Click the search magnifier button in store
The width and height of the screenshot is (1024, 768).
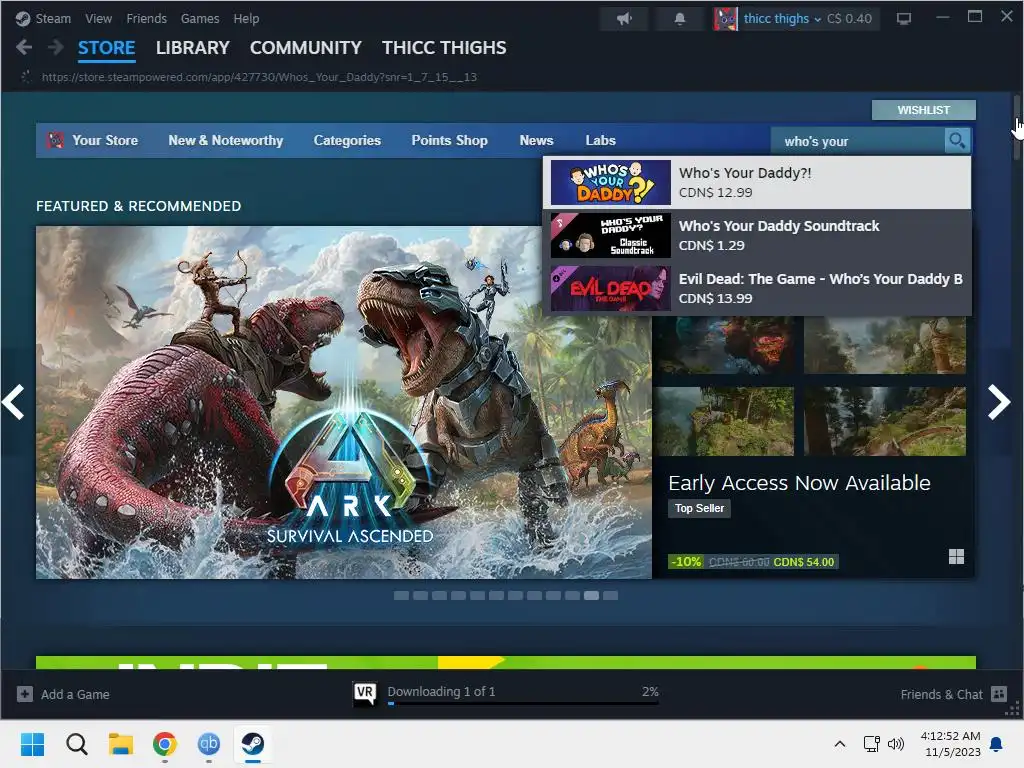pos(957,140)
